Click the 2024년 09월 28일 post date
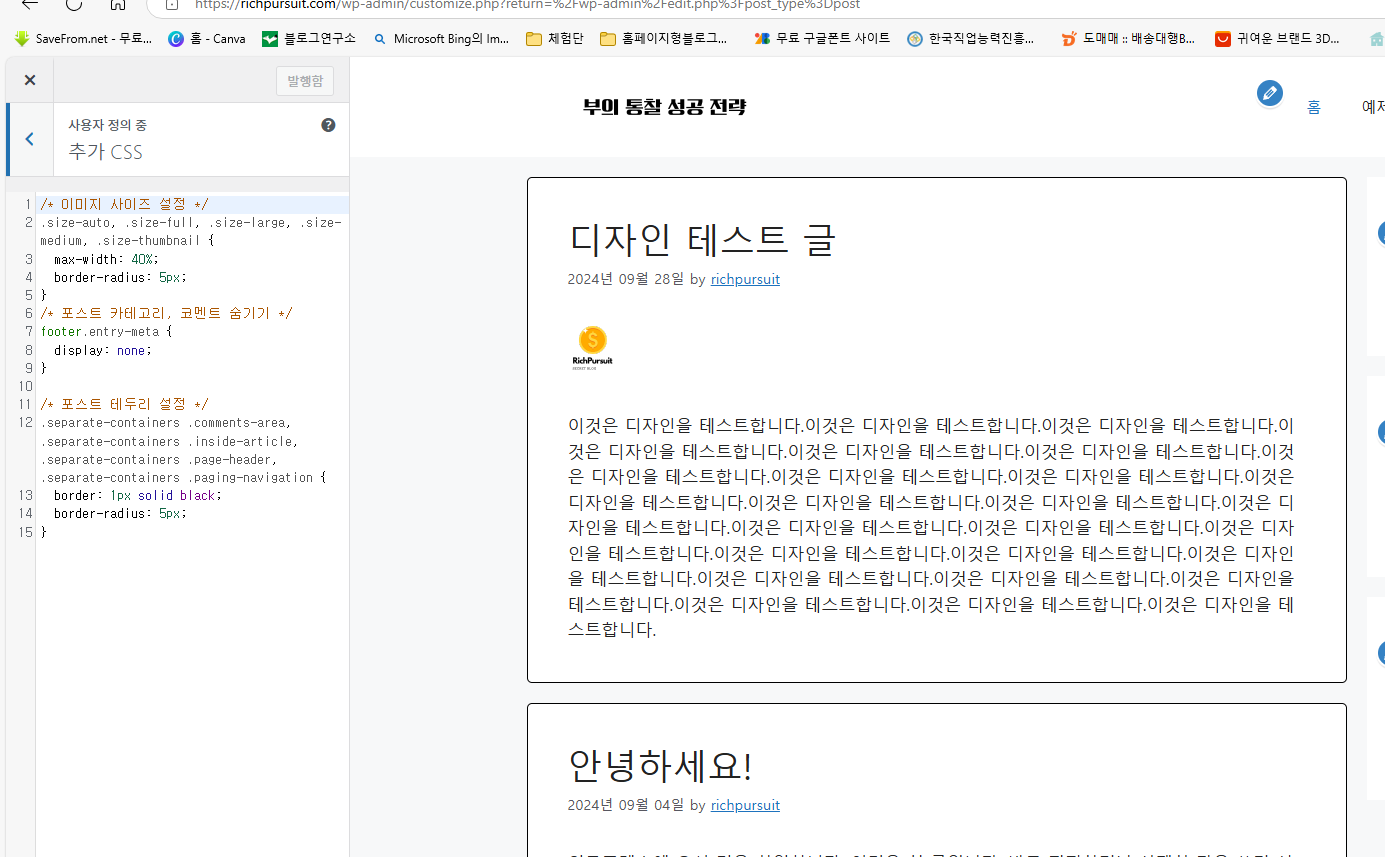Image resolution: width=1385 pixels, height=857 pixels. (626, 279)
